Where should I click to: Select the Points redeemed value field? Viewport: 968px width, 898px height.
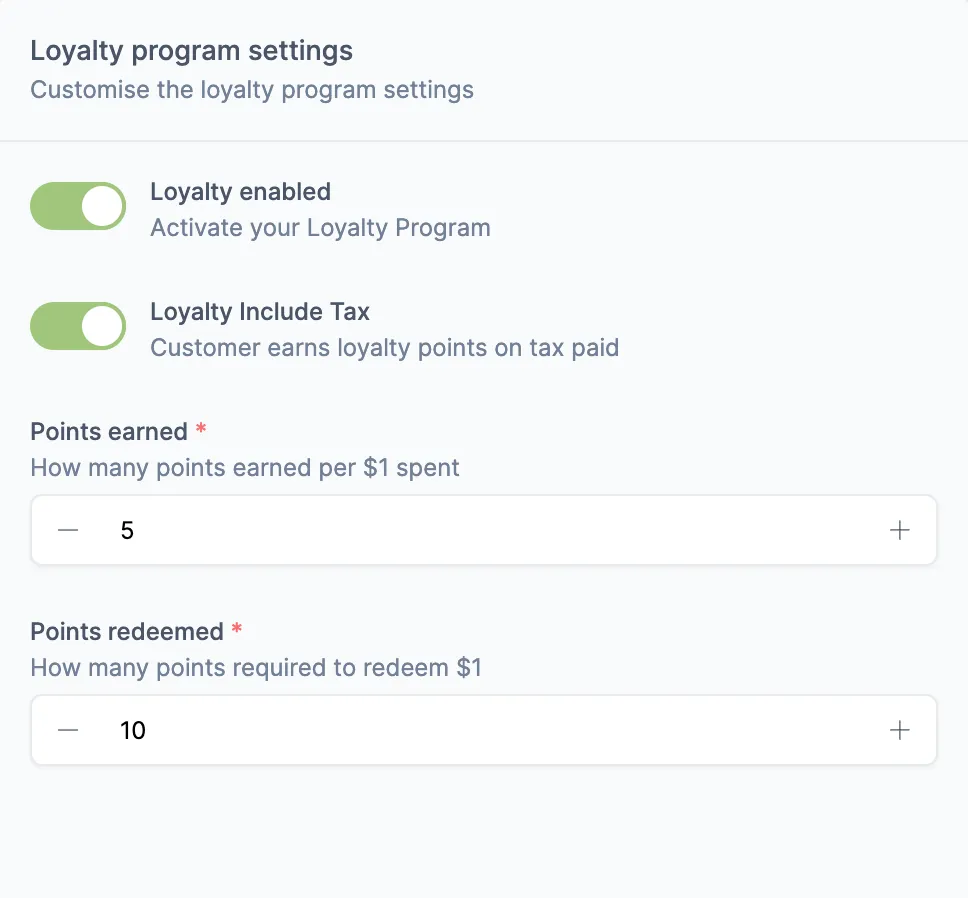tap(400, 730)
